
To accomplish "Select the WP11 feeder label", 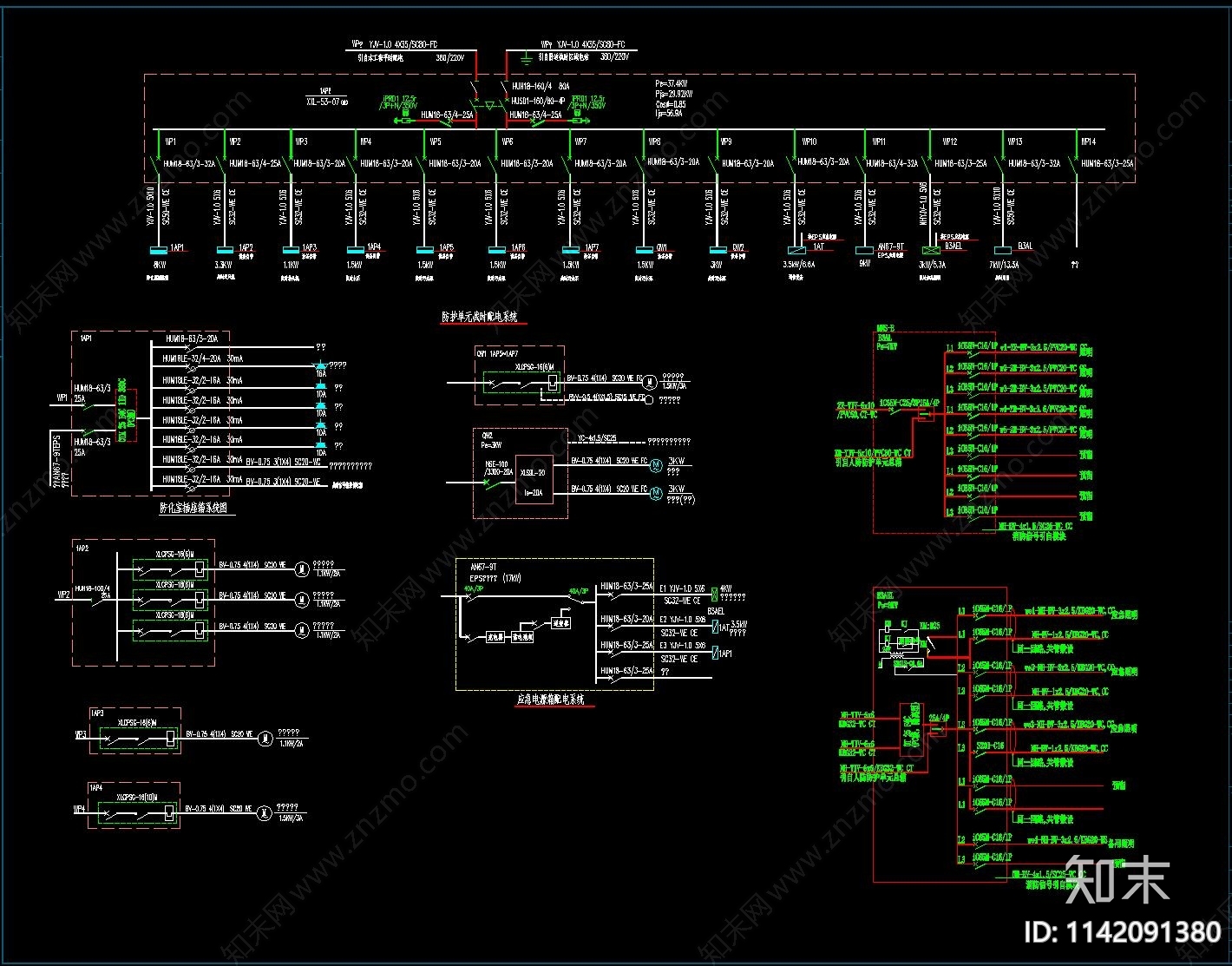I will (879, 141).
